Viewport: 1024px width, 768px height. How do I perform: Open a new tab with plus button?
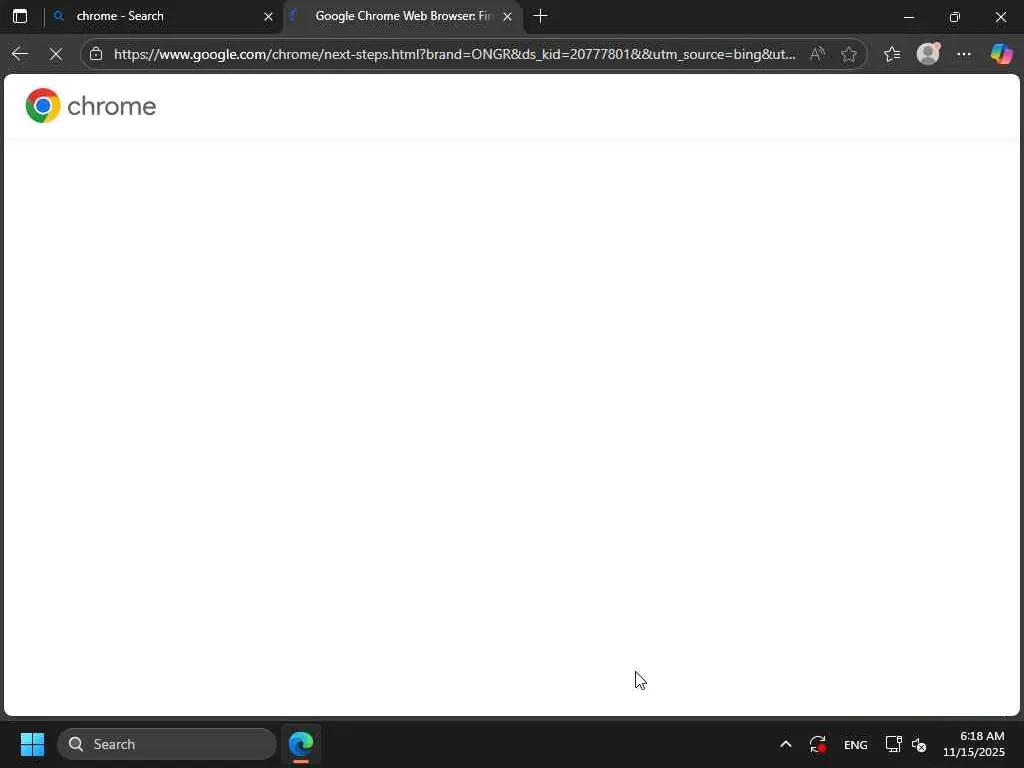pos(540,16)
